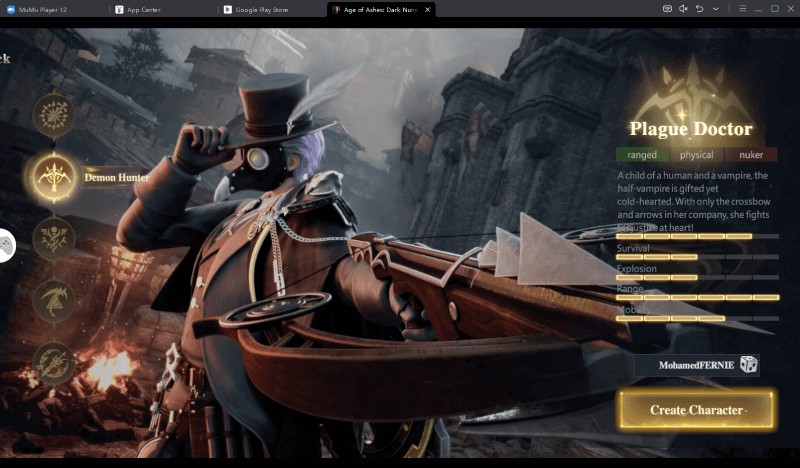
Task: Click the Survival stat bar
Action: [x=697, y=257]
